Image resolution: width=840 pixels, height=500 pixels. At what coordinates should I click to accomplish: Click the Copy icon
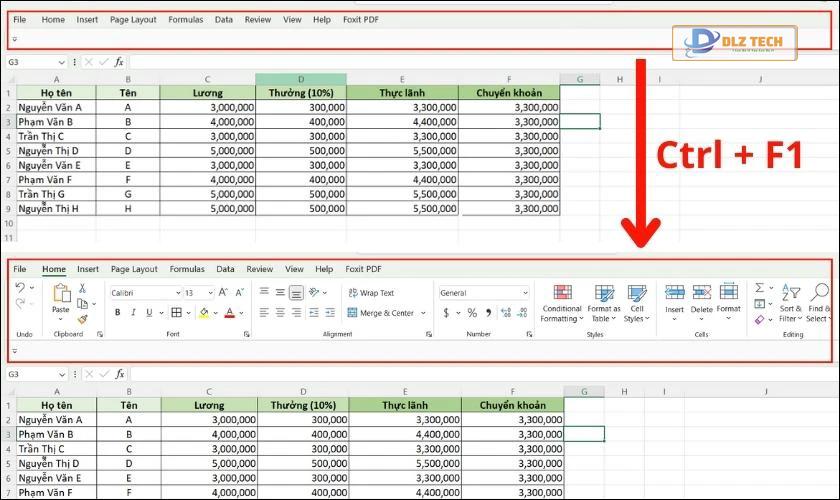pyautogui.click(x=82, y=304)
